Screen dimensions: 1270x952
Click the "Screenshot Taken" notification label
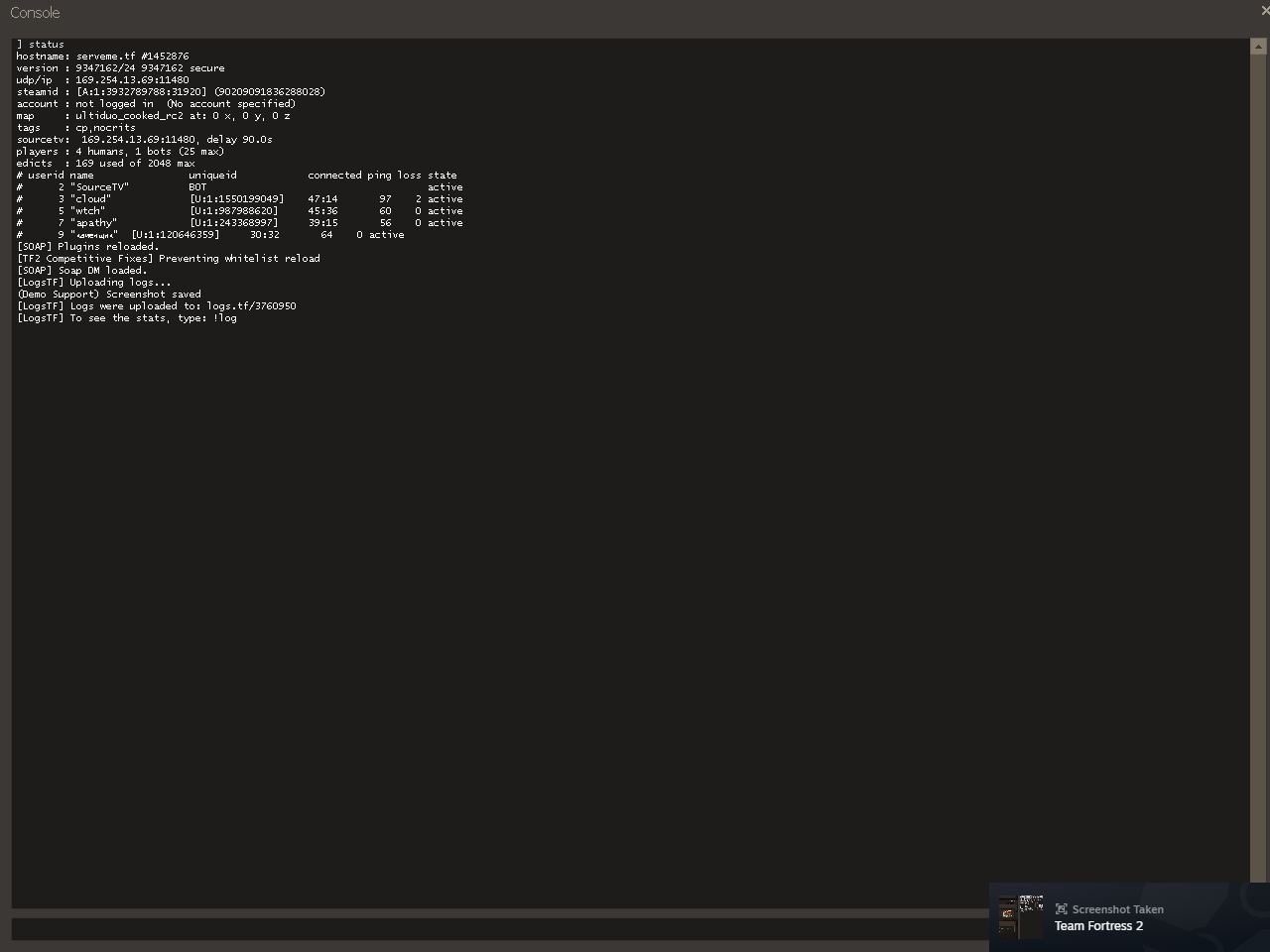tap(1117, 909)
